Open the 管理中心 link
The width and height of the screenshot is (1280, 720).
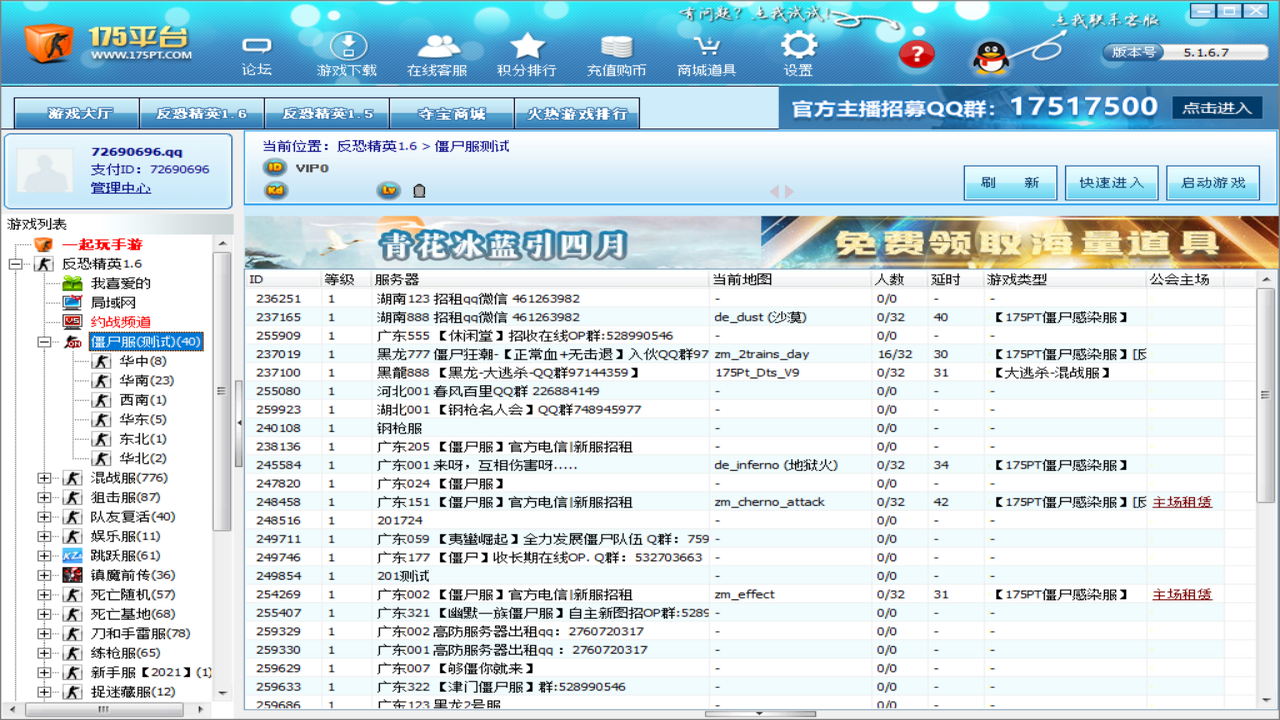(121, 188)
